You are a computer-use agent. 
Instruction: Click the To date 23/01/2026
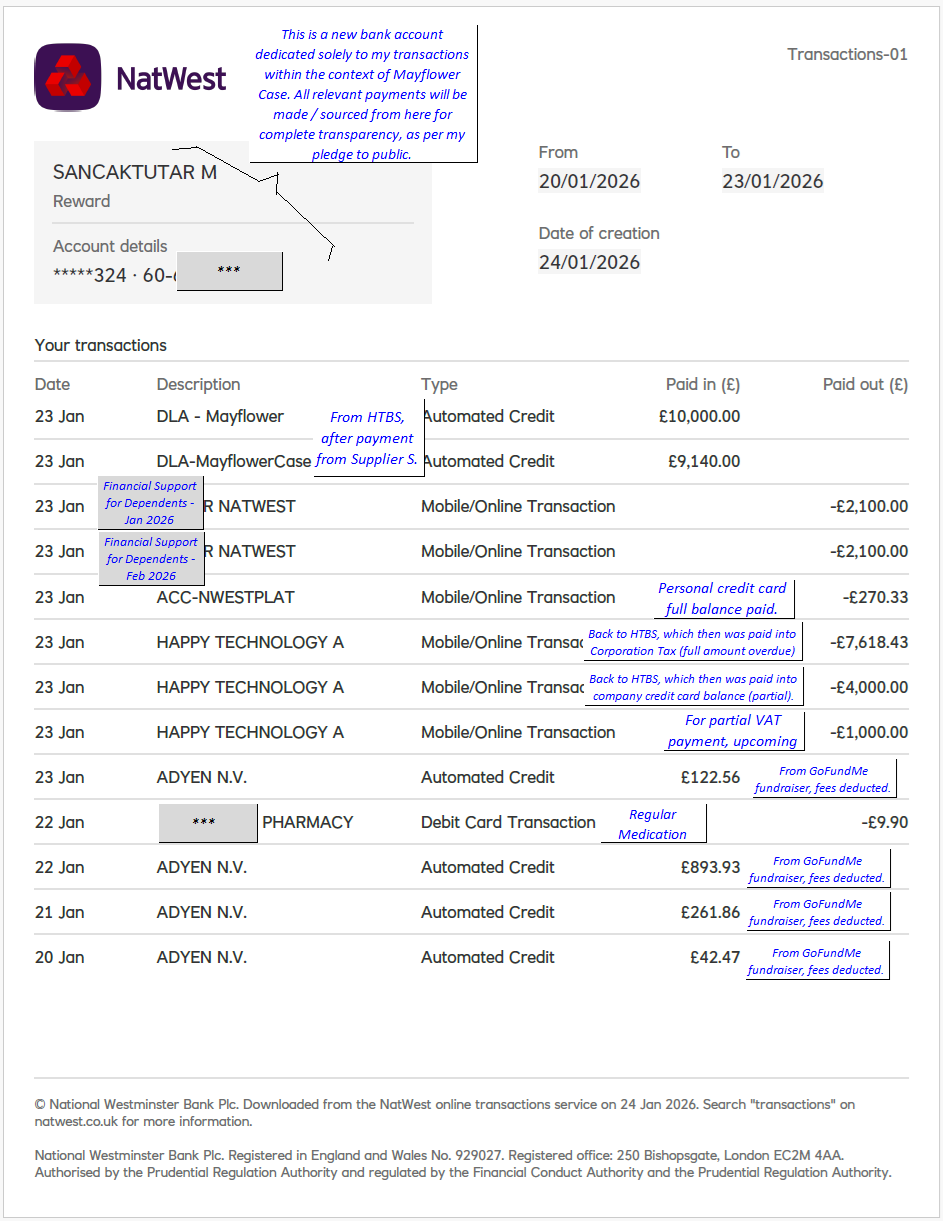pos(773,181)
